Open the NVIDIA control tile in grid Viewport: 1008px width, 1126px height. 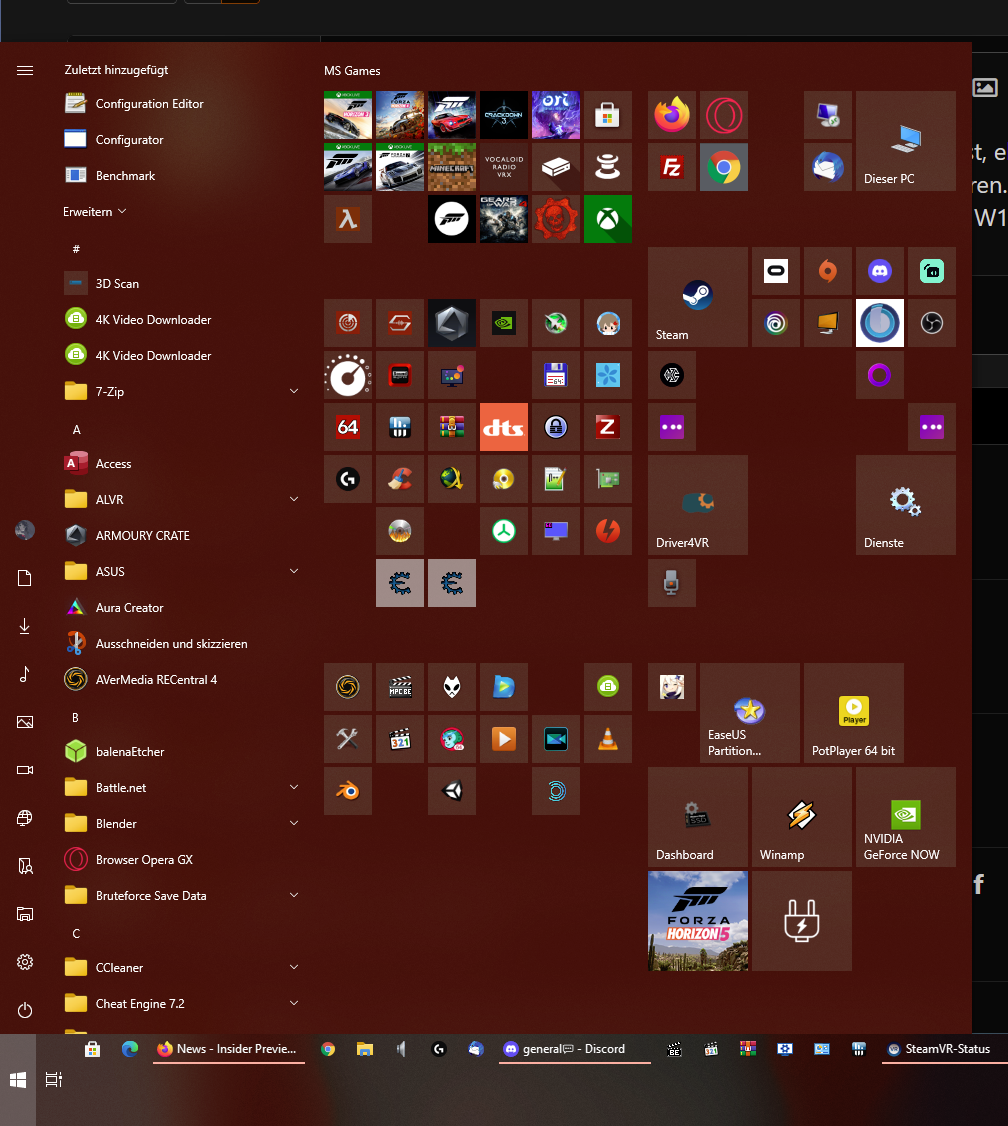pos(504,323)
